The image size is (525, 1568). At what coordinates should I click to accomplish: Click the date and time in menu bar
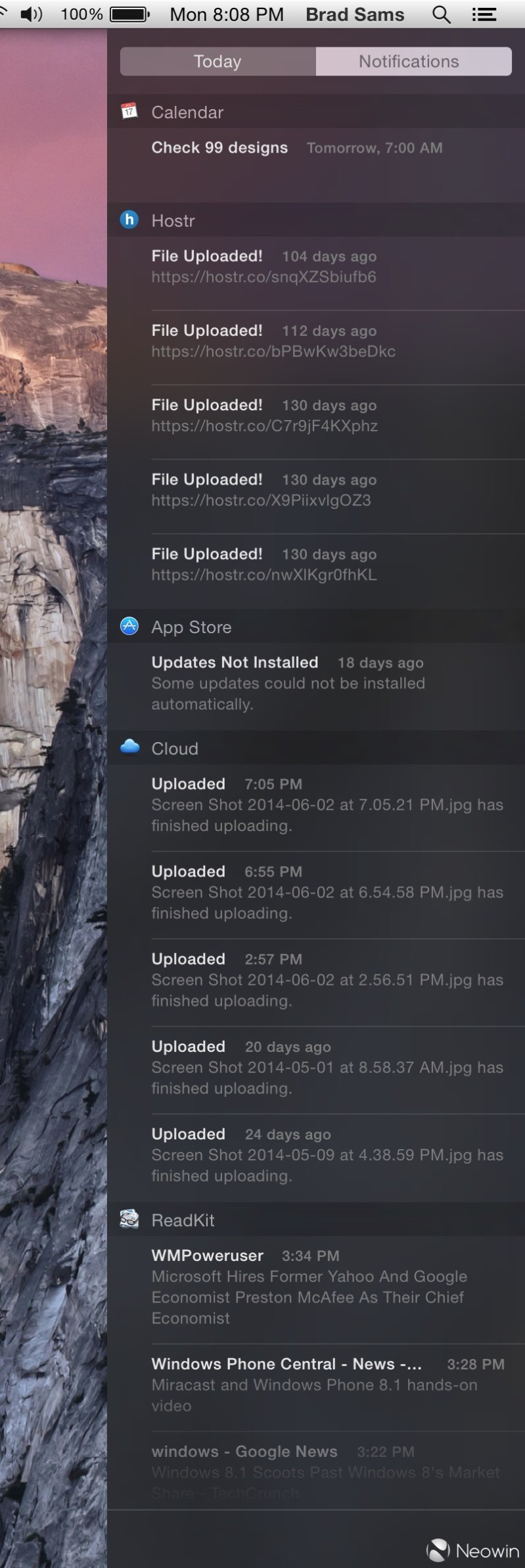tap(227, 14)
